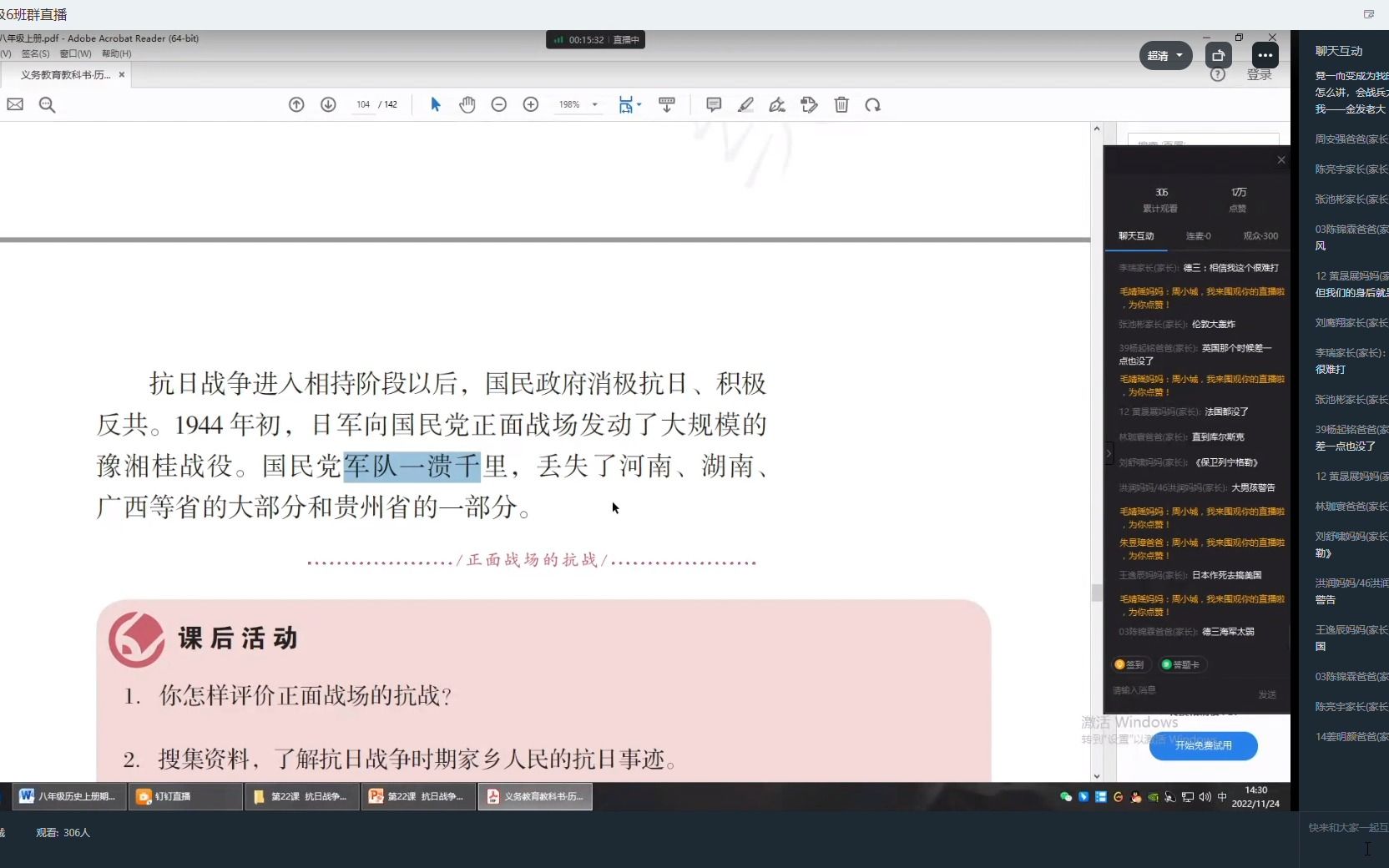Click the 聊天互动 heading in right sidebar
1389x868 pixels.
click(1339, 51)
